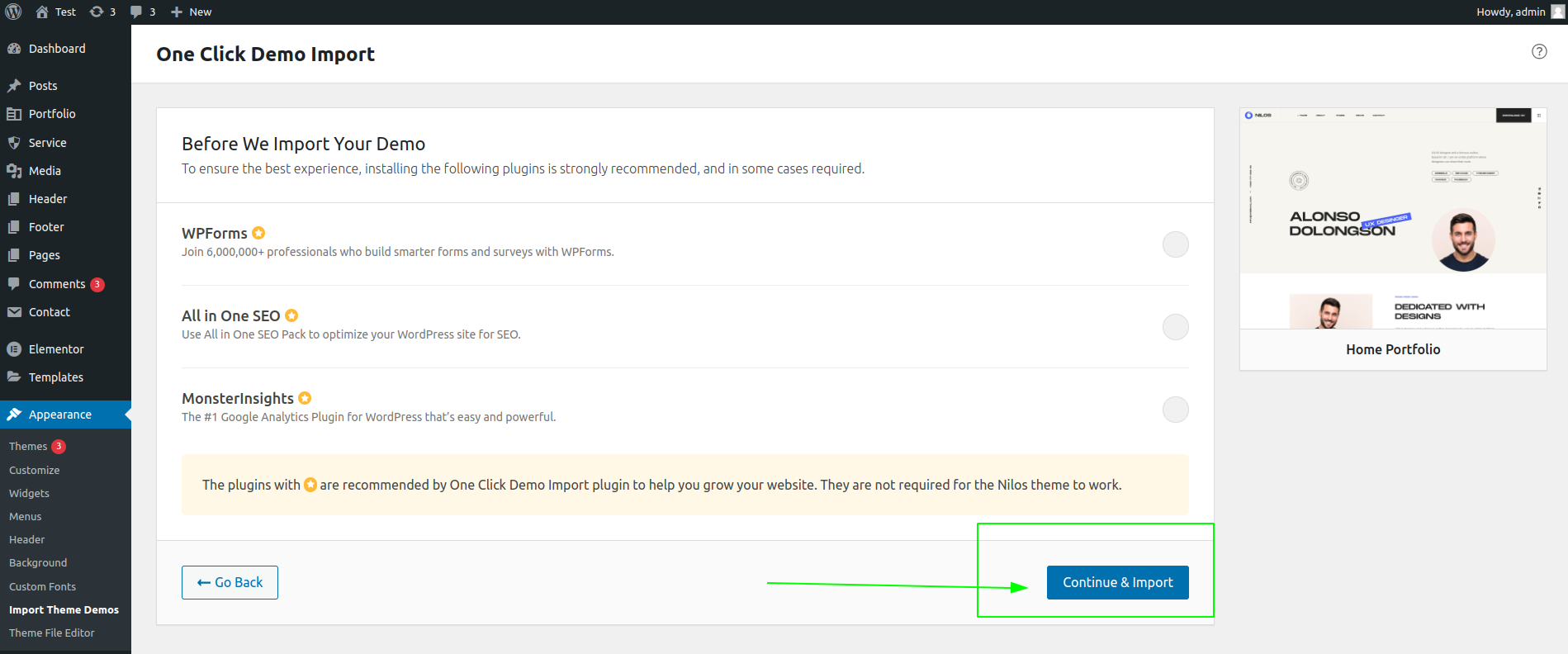Viewport: 1568px width, 654px height.
Task: Open the Widgets submenu link
Action: point(29,493)
